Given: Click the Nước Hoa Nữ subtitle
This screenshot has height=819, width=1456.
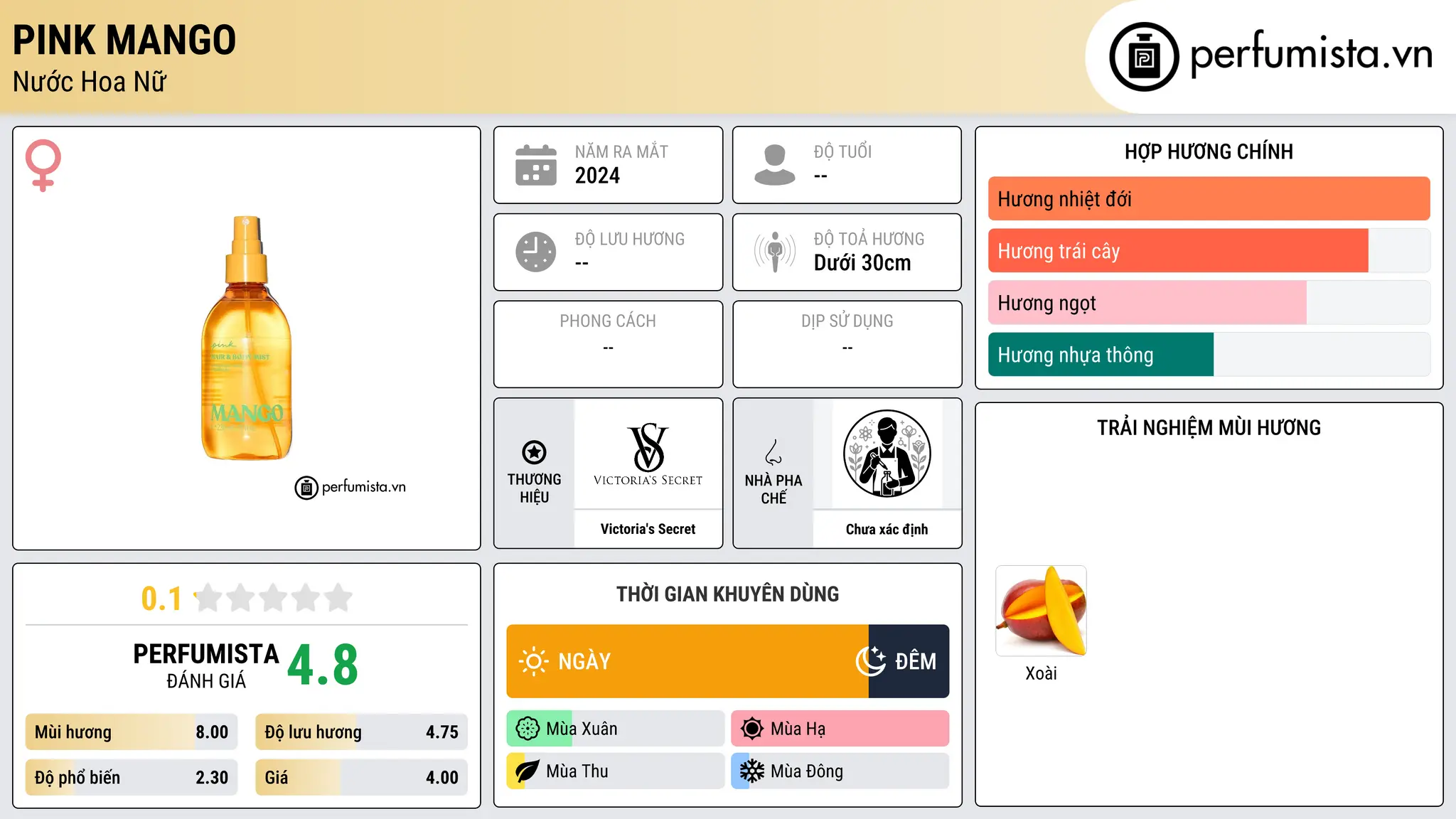Looking at the screenshot, I should pyautogui.click(x=90, y=82).
